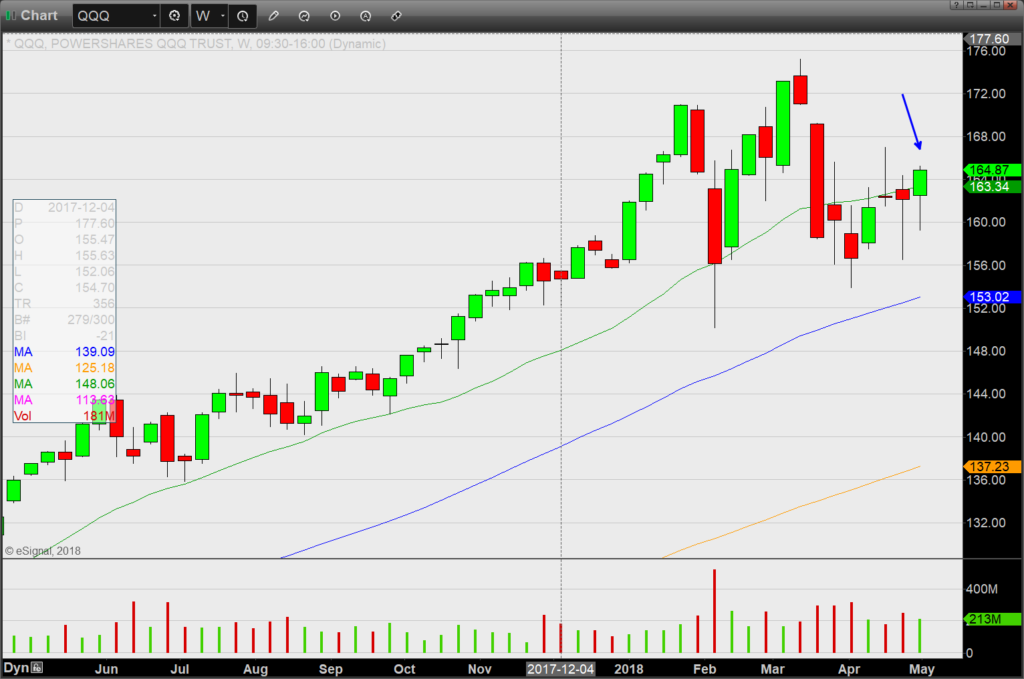Click the Dyn scaling label at bottom left

pos(16,668)
